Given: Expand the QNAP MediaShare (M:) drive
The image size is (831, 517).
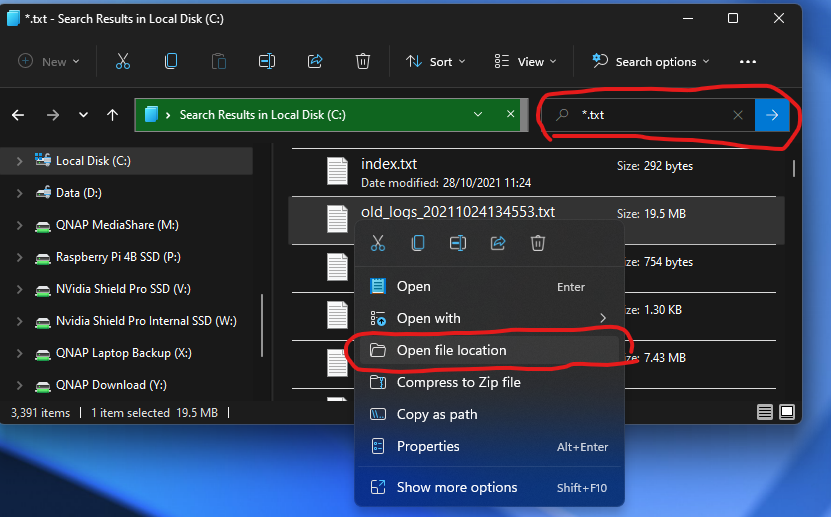Looking at the screenshot, I should (x=19, y=225).
